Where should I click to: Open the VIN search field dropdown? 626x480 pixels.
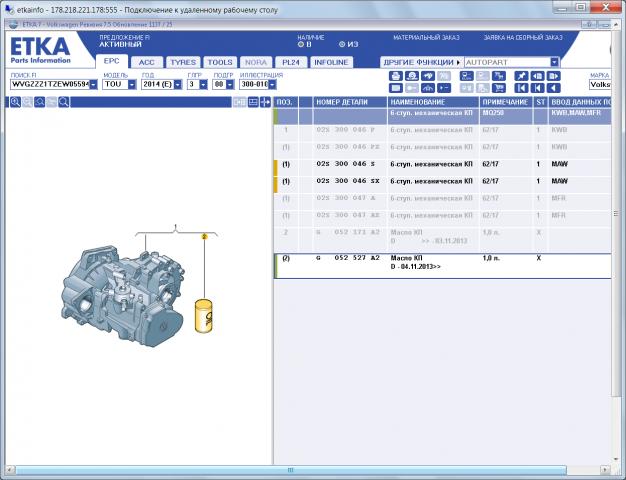pos(93,84)
